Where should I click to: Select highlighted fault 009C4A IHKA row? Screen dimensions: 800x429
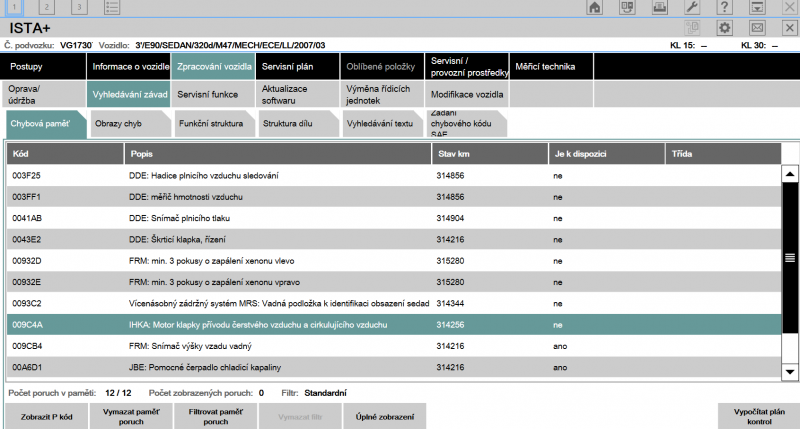(394, 325)
